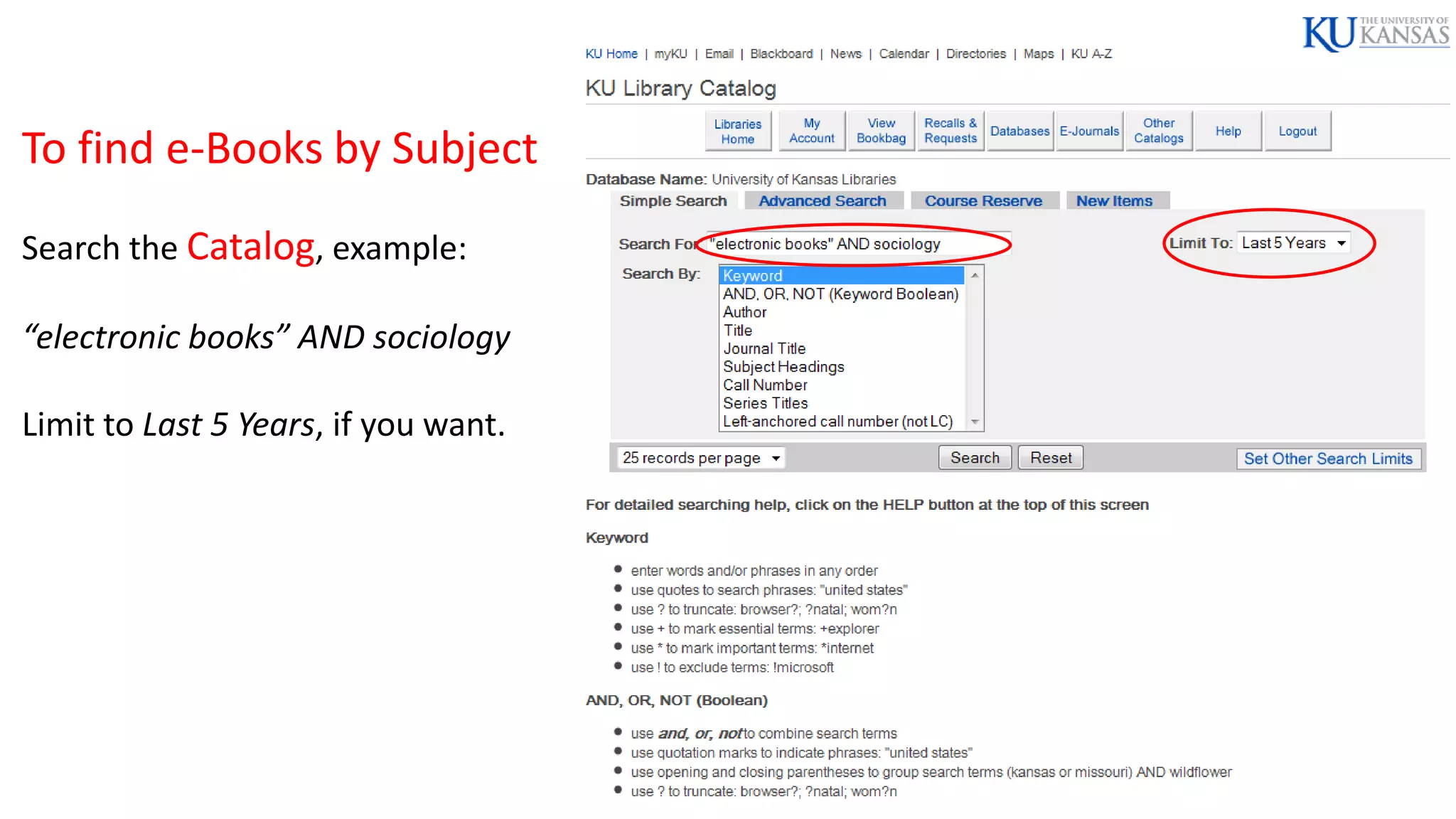Open the Email link
Screen dimensions: 1456x819
[x=719, y=54]
